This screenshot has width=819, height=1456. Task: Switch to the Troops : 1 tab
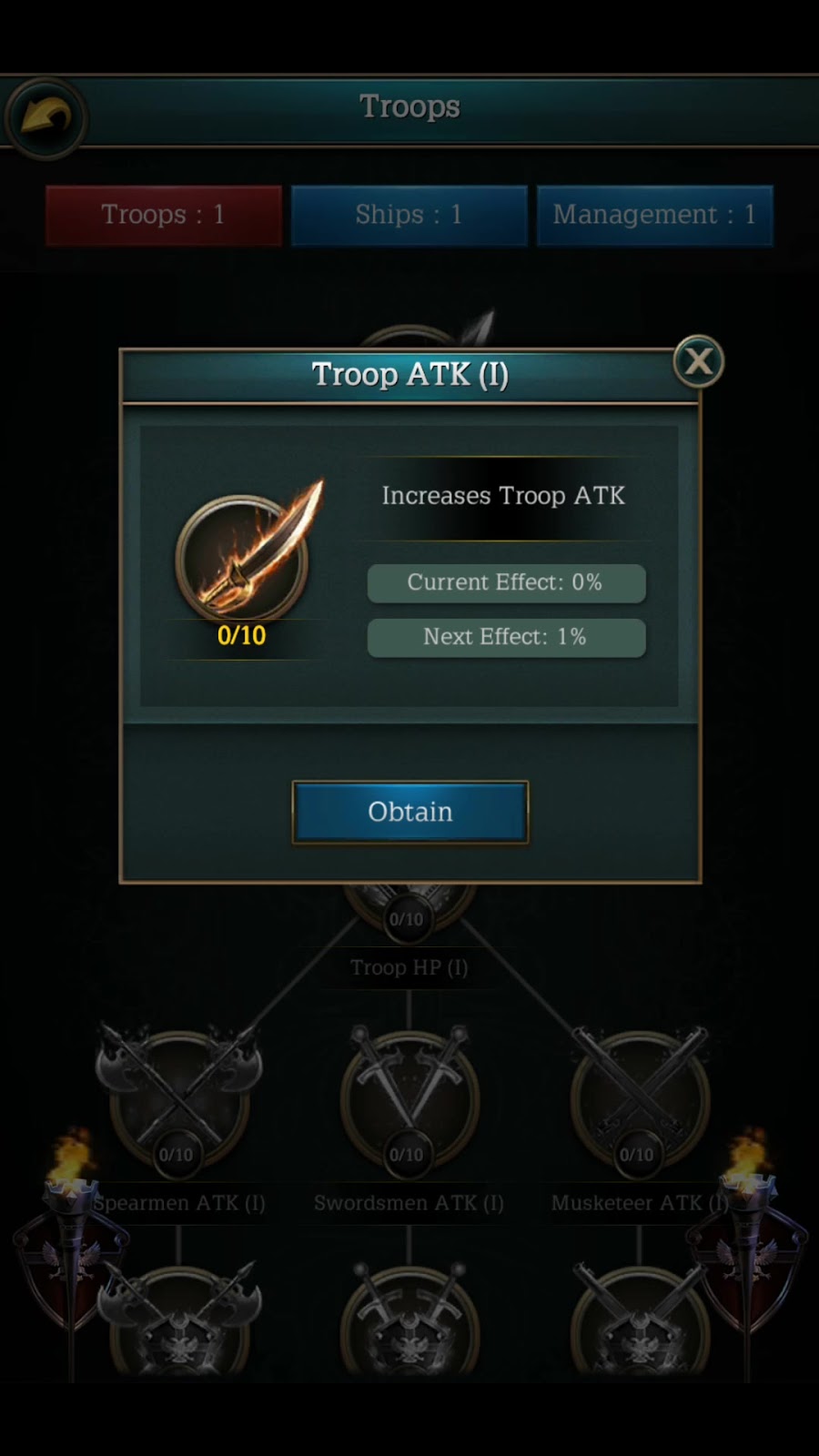(164, 216)
